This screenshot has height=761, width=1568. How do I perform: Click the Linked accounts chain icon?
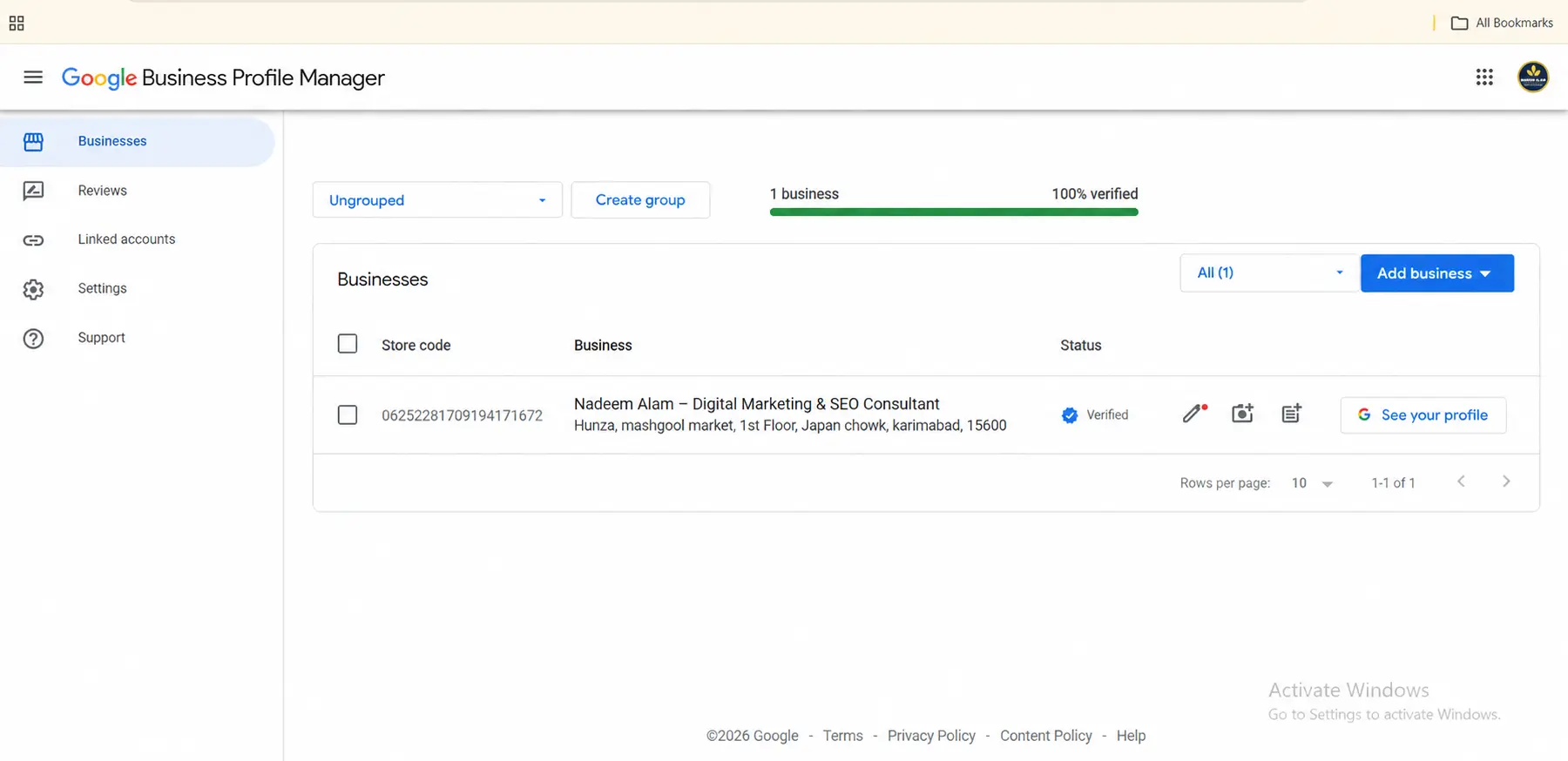pos(33,240)
